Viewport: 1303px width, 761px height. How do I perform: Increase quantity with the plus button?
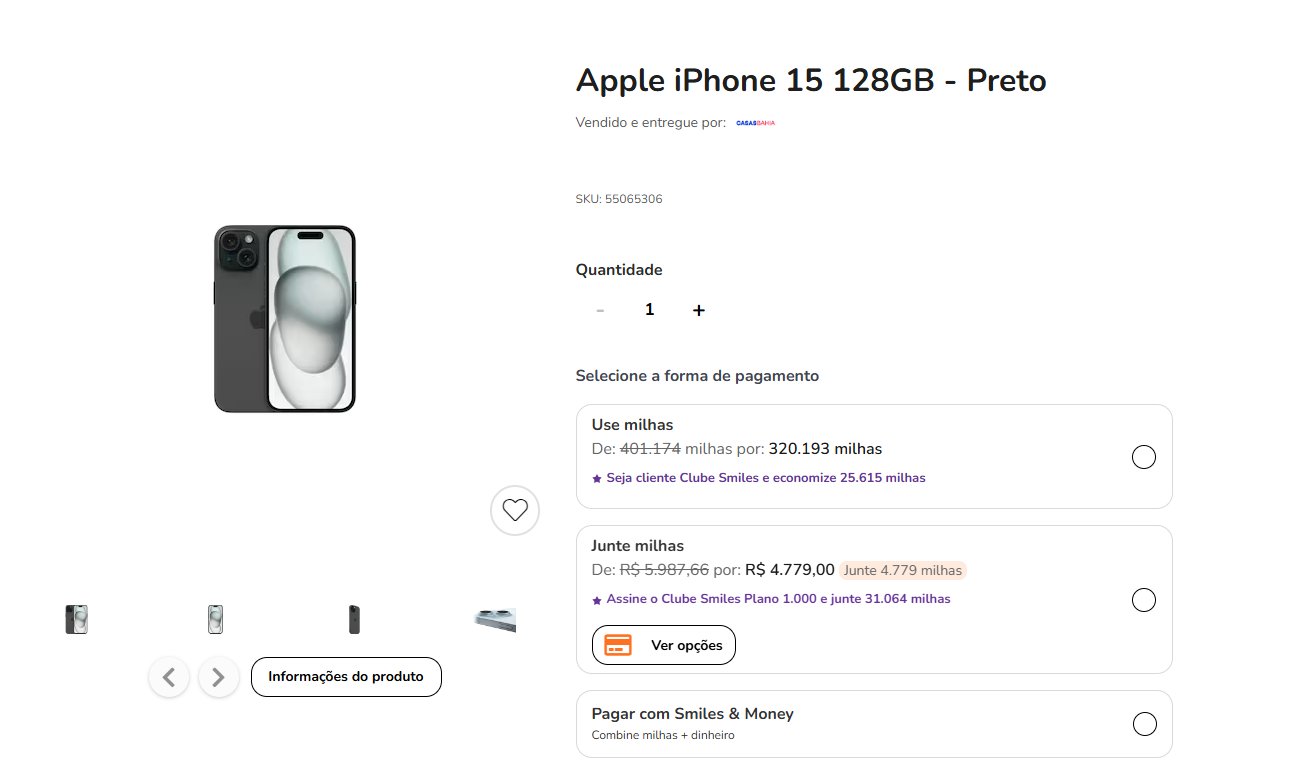(x=699, y=310)
